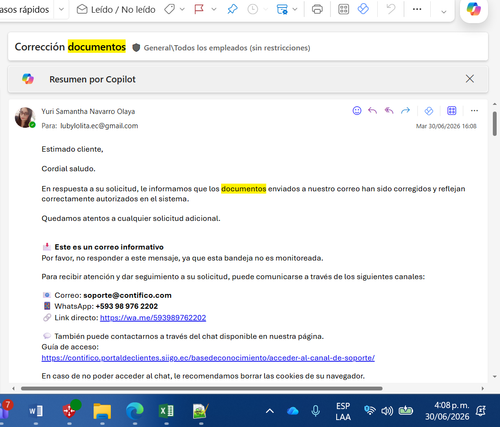Image resolution: width=500 pixels, height=427 pixels.
Task: Expand the ribbon with the chevron at toolbar end
Action: (x=444, y=12)
